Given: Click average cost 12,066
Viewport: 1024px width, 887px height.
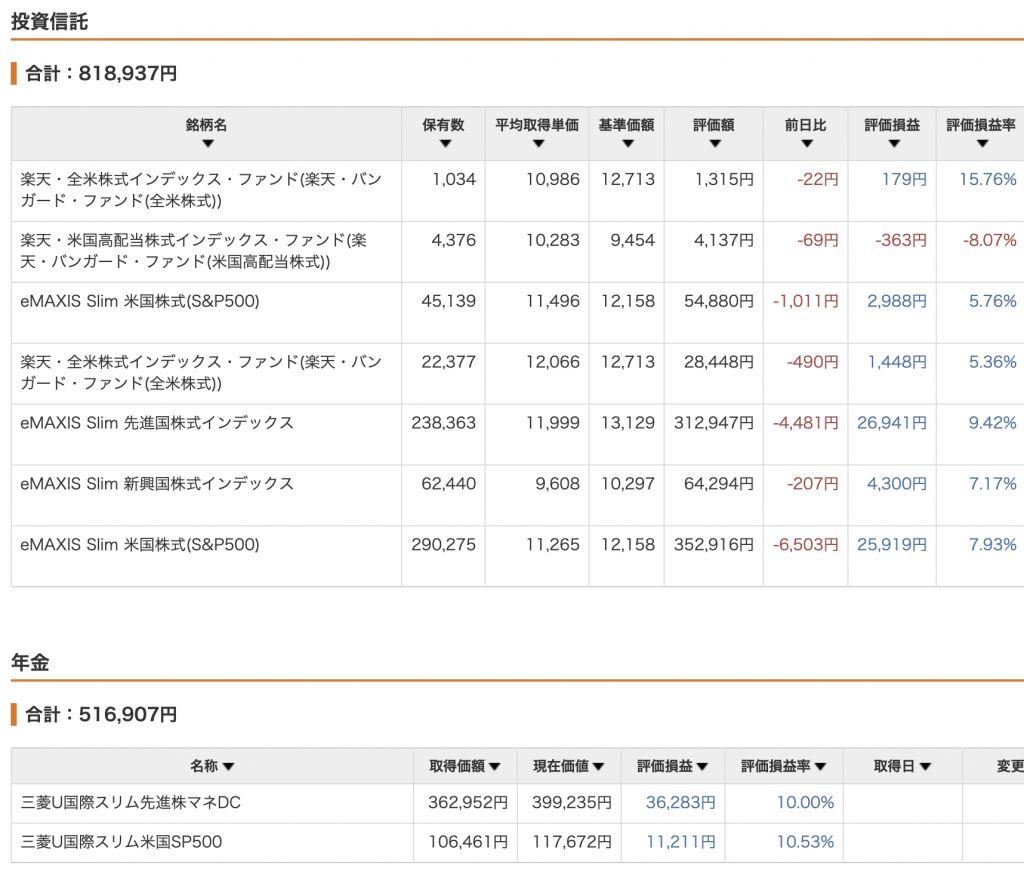Looking at the screenshot, I should click(x=553, y=362).
